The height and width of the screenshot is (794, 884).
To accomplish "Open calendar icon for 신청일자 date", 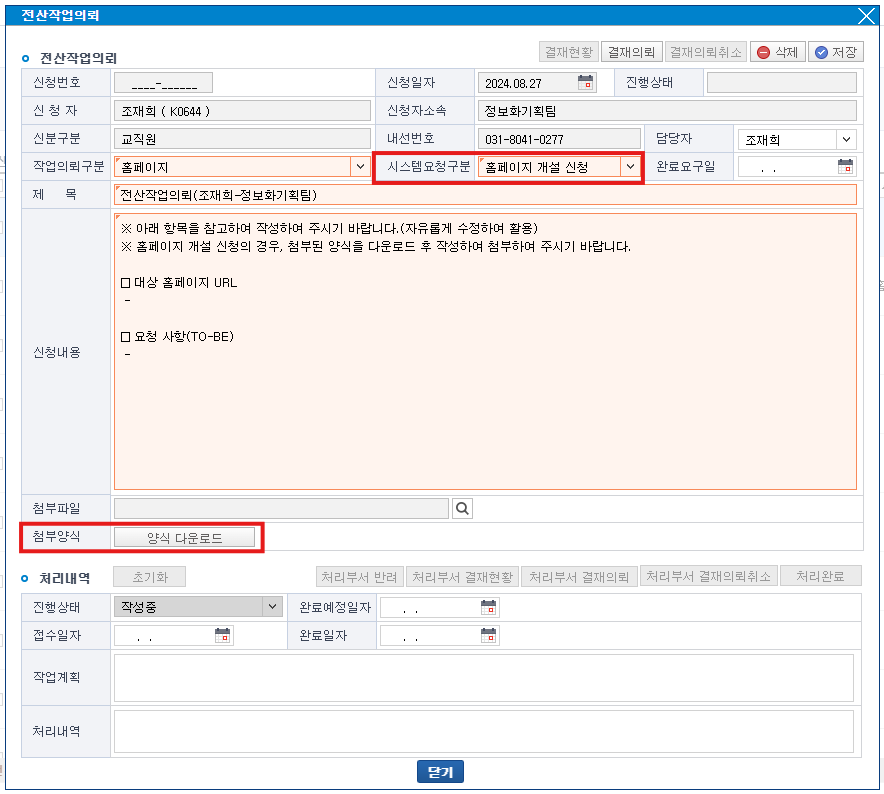I will coord(586,83).
